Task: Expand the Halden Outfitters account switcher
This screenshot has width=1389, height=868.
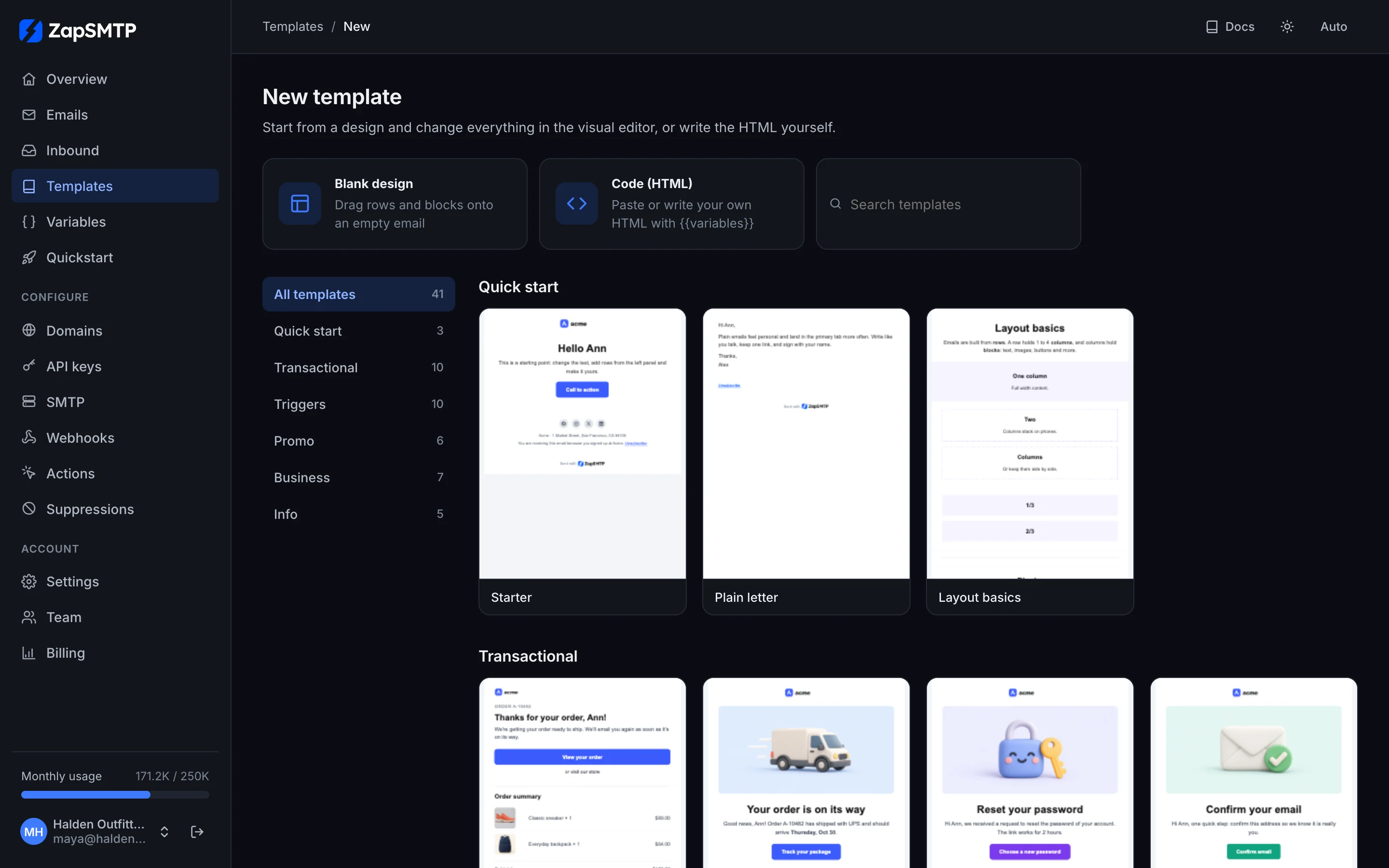Action: [x=164, y=831]
